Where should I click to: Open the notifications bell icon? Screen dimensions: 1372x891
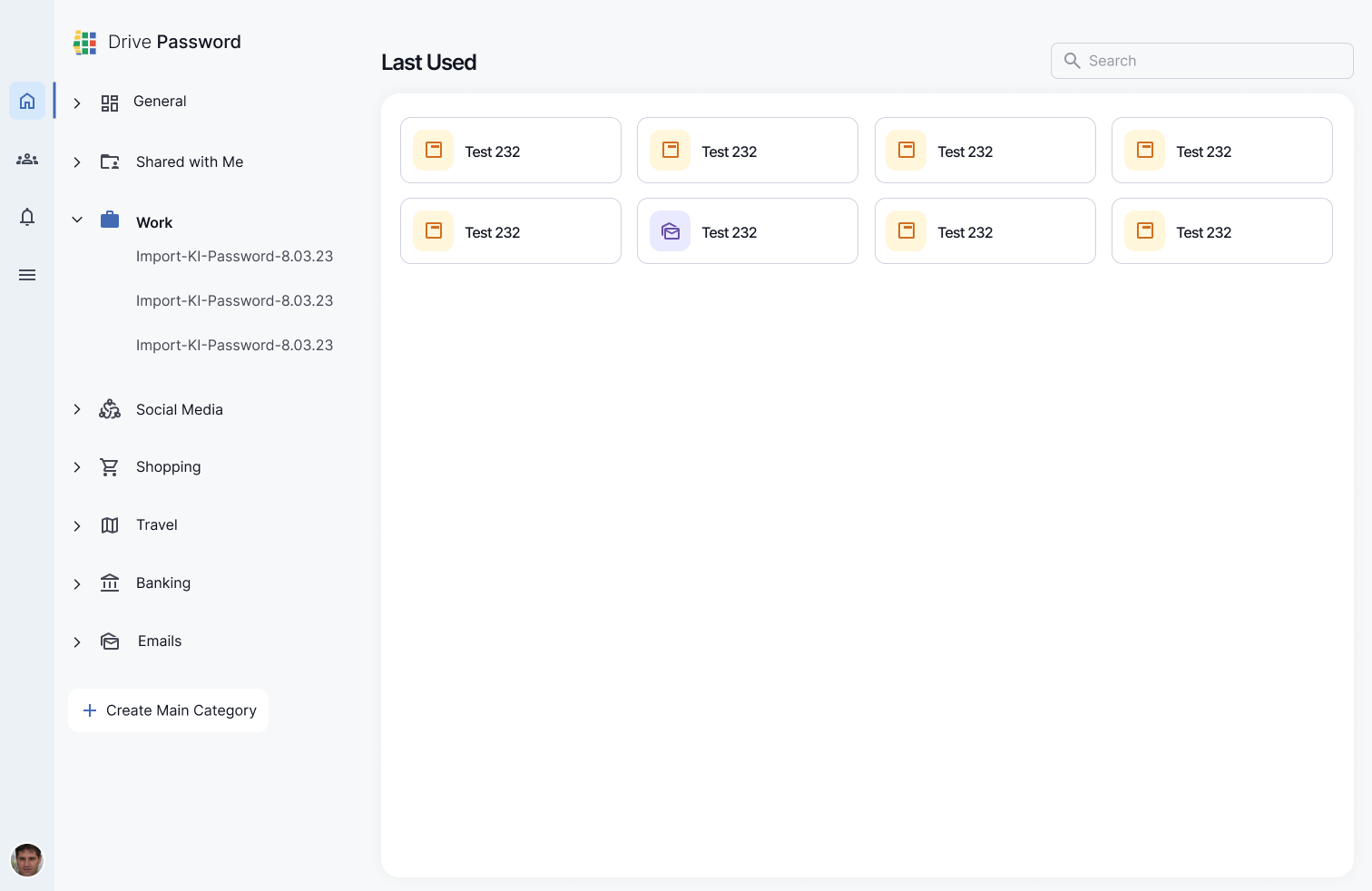(x=27, y=217)
